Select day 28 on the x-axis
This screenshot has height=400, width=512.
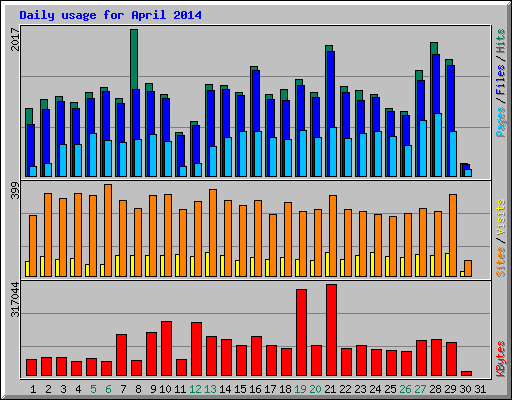tap(436, 389)
